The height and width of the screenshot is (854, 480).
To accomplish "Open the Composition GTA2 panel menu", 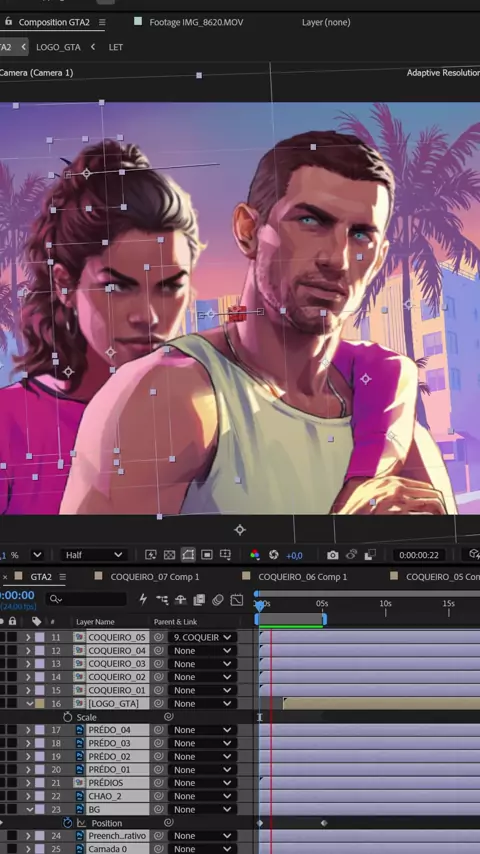I will 102,22.
